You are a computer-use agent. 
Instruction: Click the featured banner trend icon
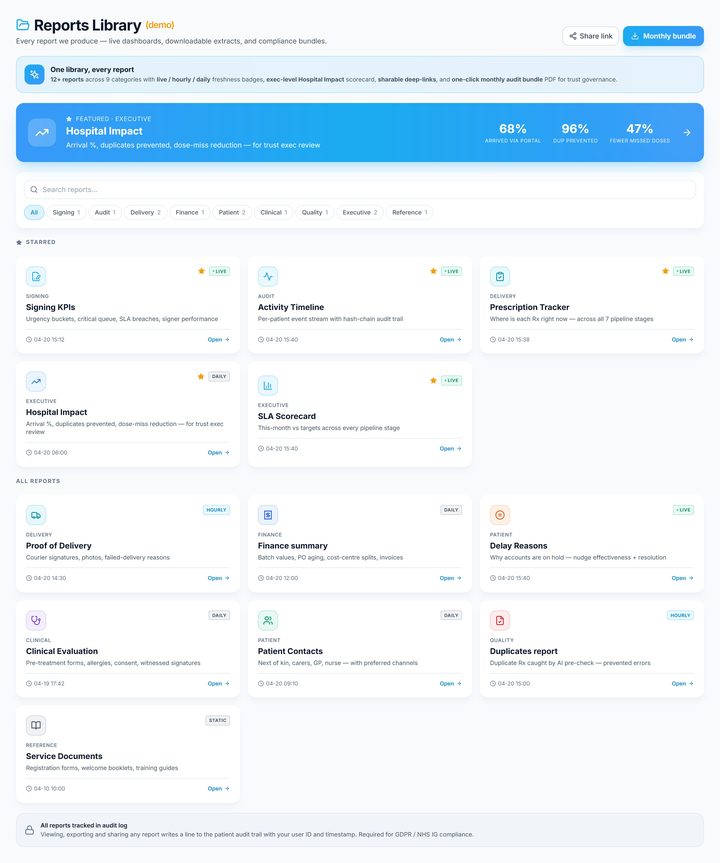coord(42,133)
